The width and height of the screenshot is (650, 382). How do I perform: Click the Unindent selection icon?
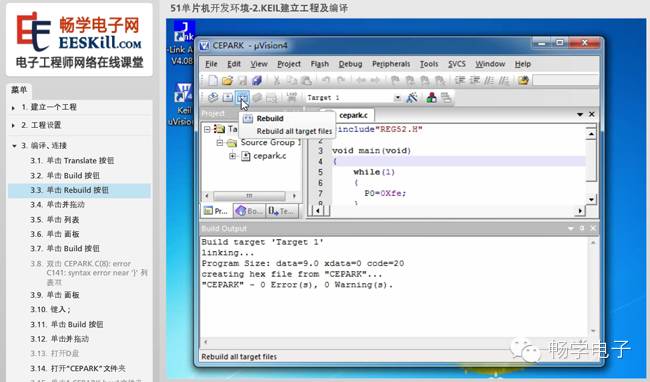475,80
